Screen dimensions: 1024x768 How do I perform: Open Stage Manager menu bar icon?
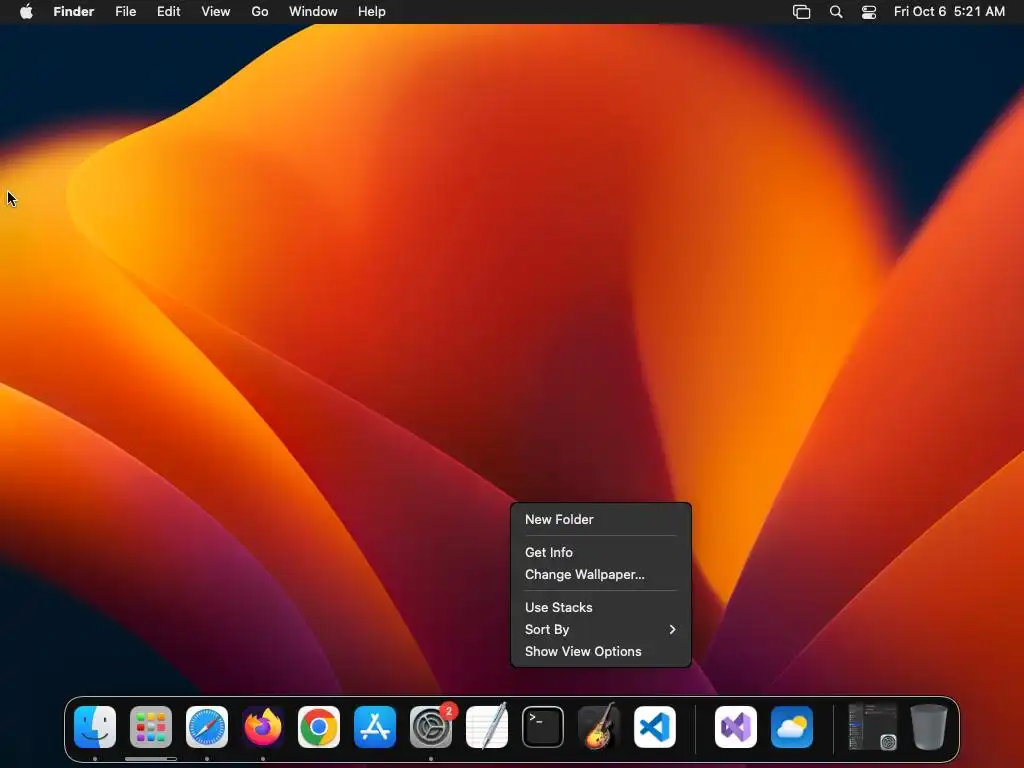(801, 12)
